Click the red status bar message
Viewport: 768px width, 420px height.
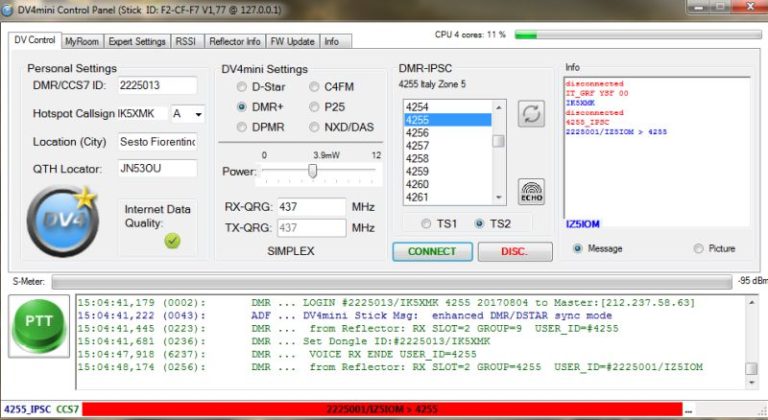point(382,409)
